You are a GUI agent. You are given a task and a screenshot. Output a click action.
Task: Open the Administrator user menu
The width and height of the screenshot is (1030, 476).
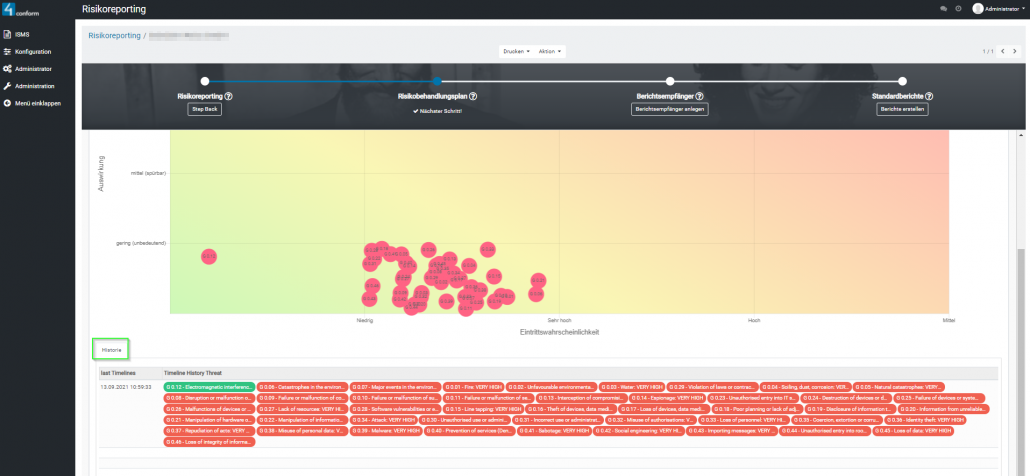[x=998, y=8]
